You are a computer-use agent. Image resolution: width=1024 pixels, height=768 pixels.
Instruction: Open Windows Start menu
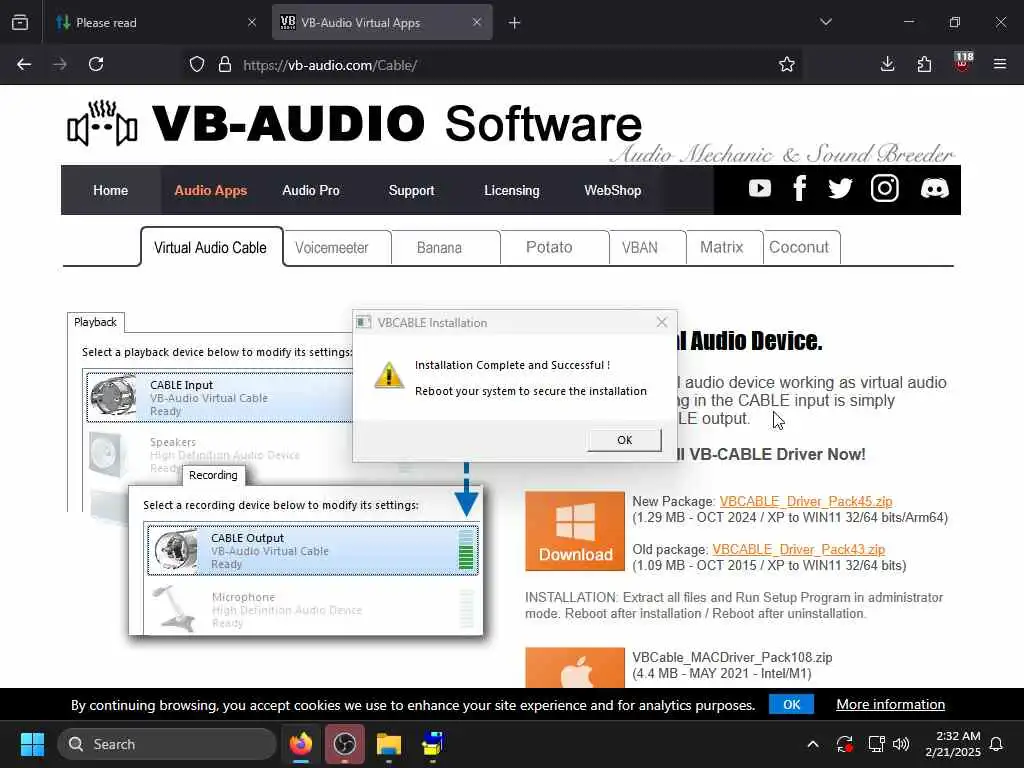click(x=32, y=744)
